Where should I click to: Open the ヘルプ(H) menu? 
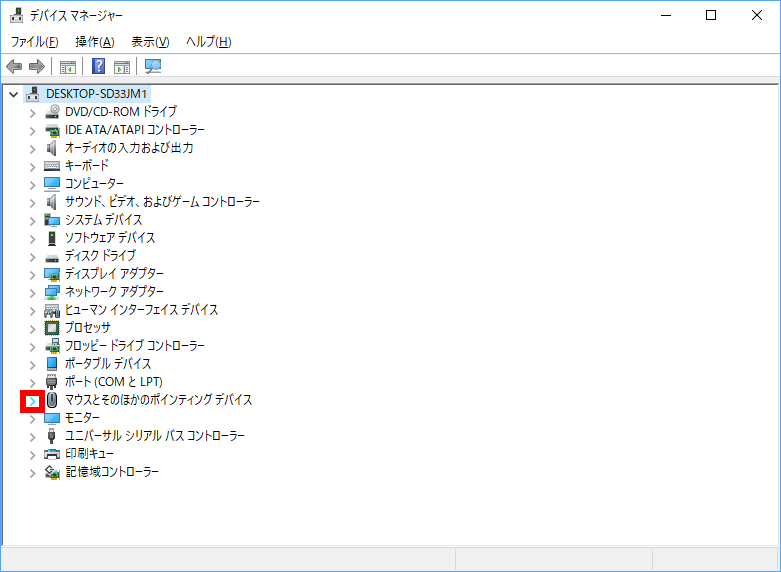tap(209, 42)
